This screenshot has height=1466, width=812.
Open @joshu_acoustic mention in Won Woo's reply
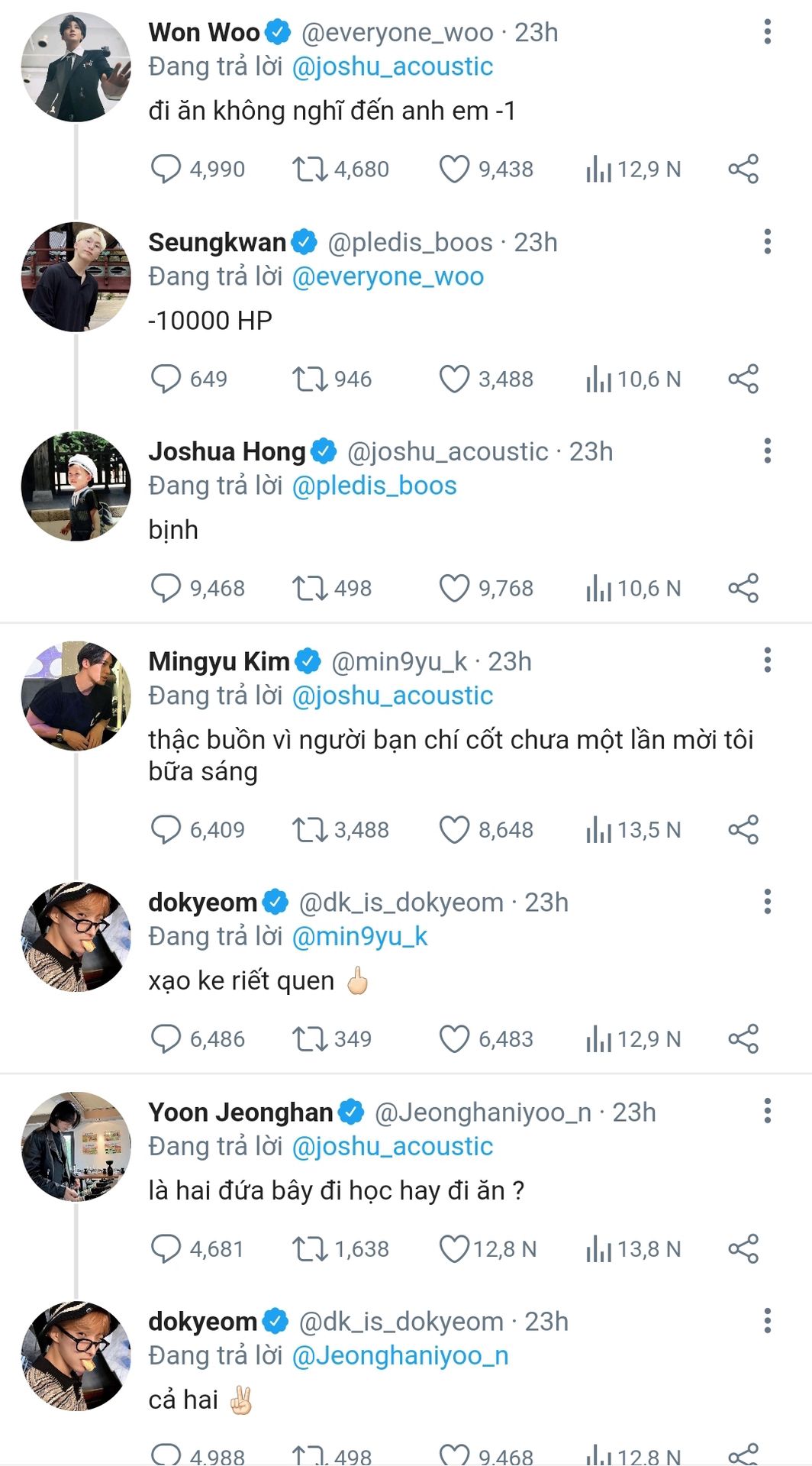(392, 66)
